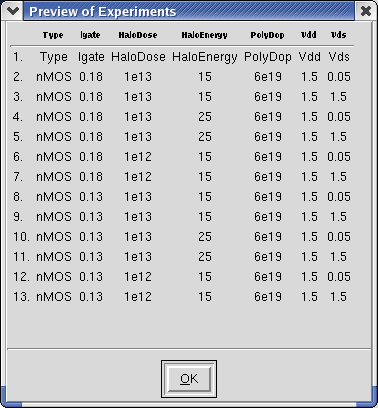Select HaloDose 1e13 in row 4
The image size is (378, 408).
point(138,117)
